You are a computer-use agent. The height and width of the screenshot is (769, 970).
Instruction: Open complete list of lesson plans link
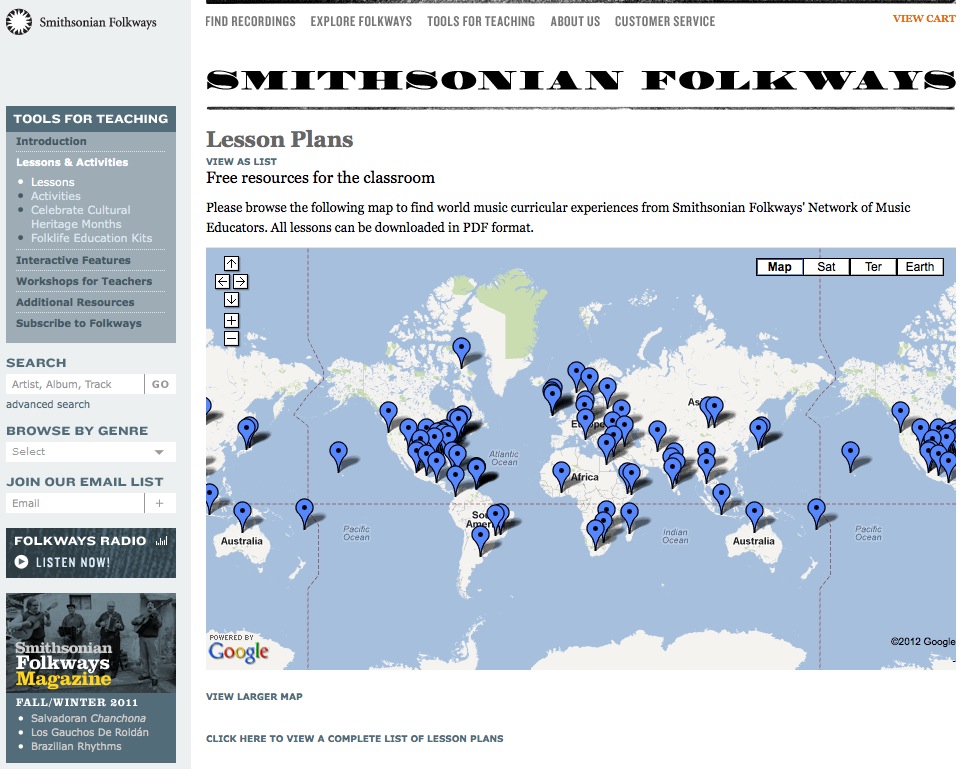tap(354, 739)
